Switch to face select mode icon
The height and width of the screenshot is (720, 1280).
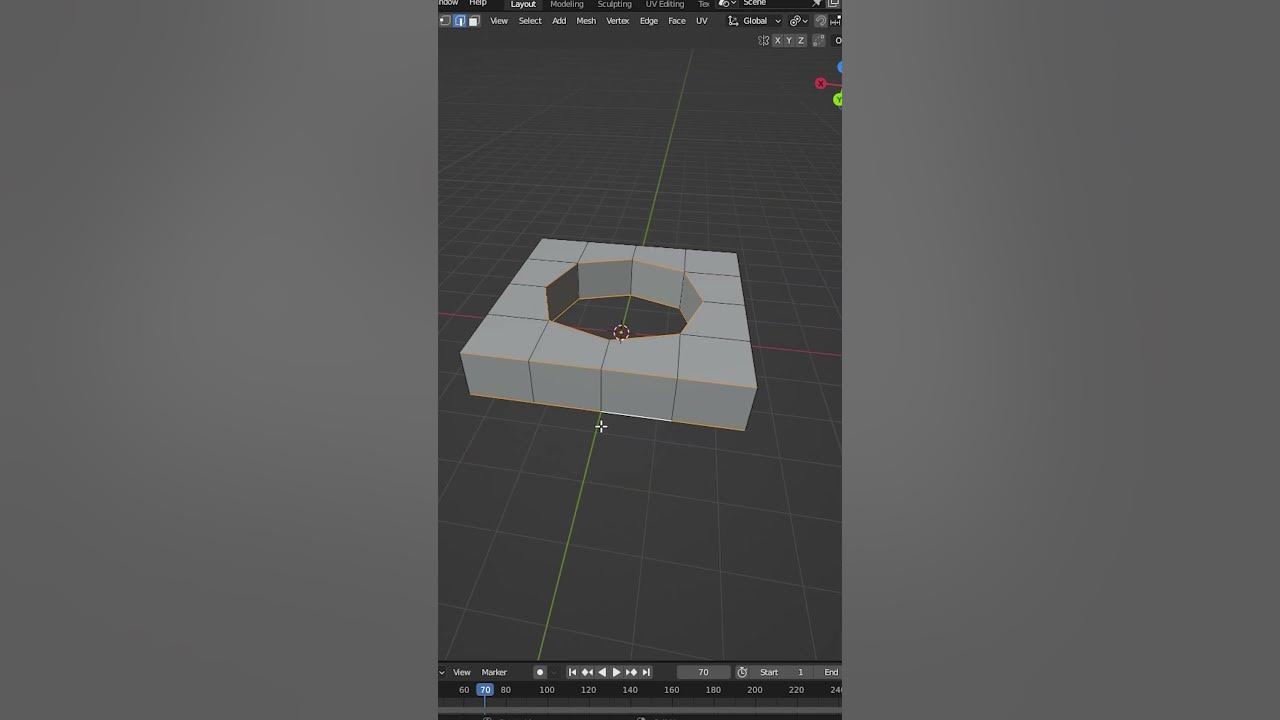tap(473, 21)
